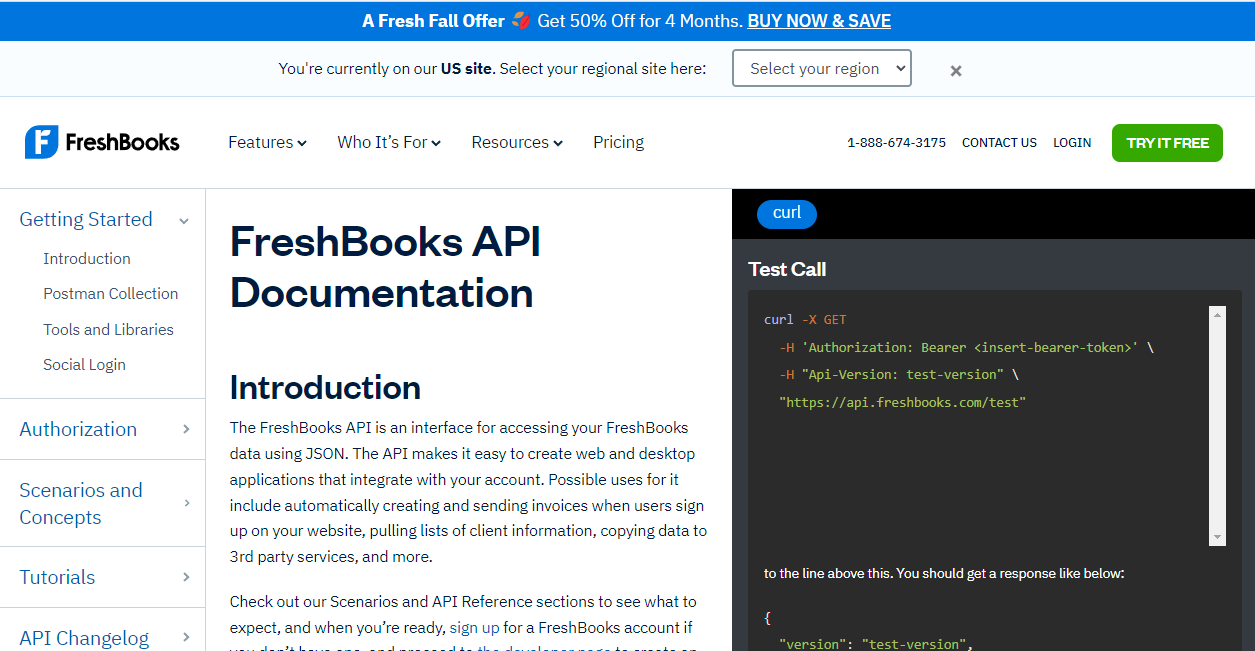The height and width of the screenshot is (651, 1255).
Task: Go to the Pricing page
Action: tap(618, 142)
